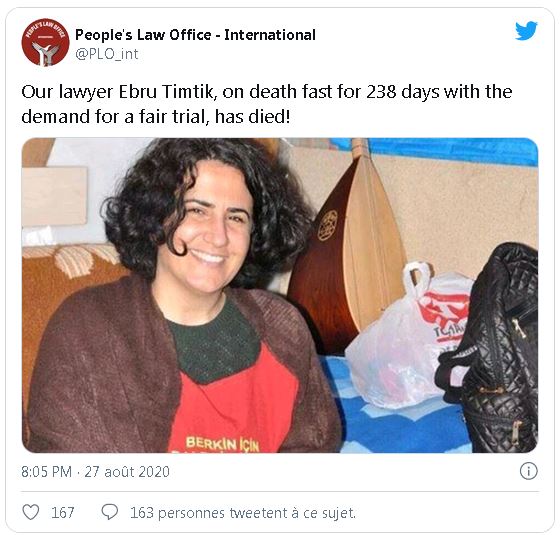Open the People's Law Office profile avatar
Viewport: 560px width, 535px height.
(45, 43)
